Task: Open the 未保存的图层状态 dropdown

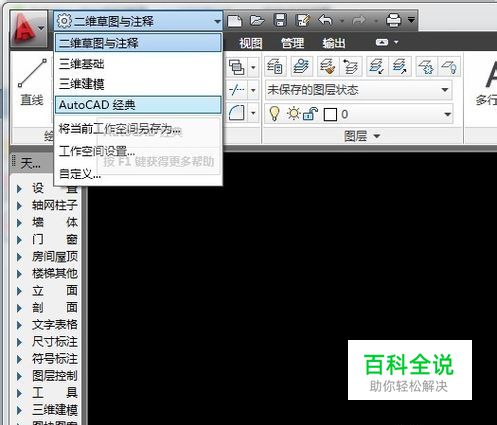Action: point(358,90)
